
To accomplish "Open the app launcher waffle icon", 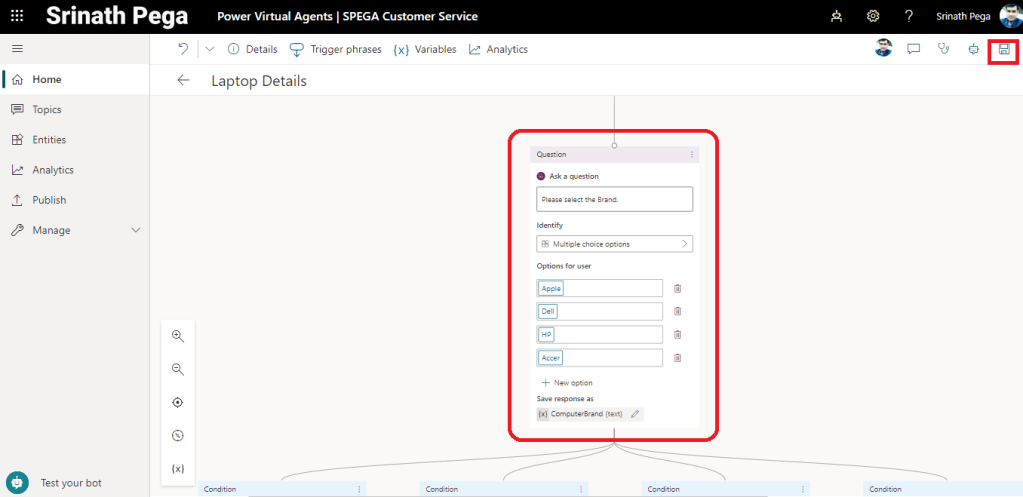I will coord(17,16).
